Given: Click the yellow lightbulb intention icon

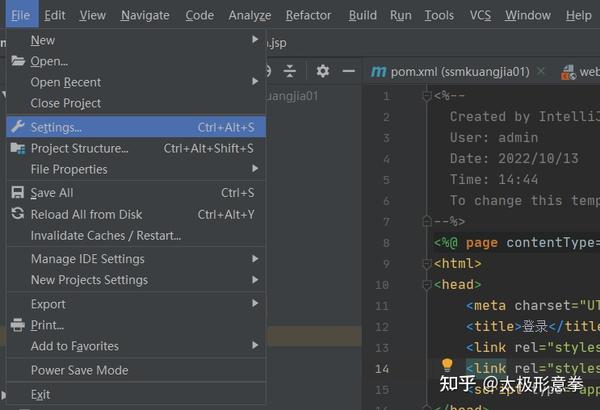Looking at the screenshot, I should pyautogui.click(x=447, y=365).
